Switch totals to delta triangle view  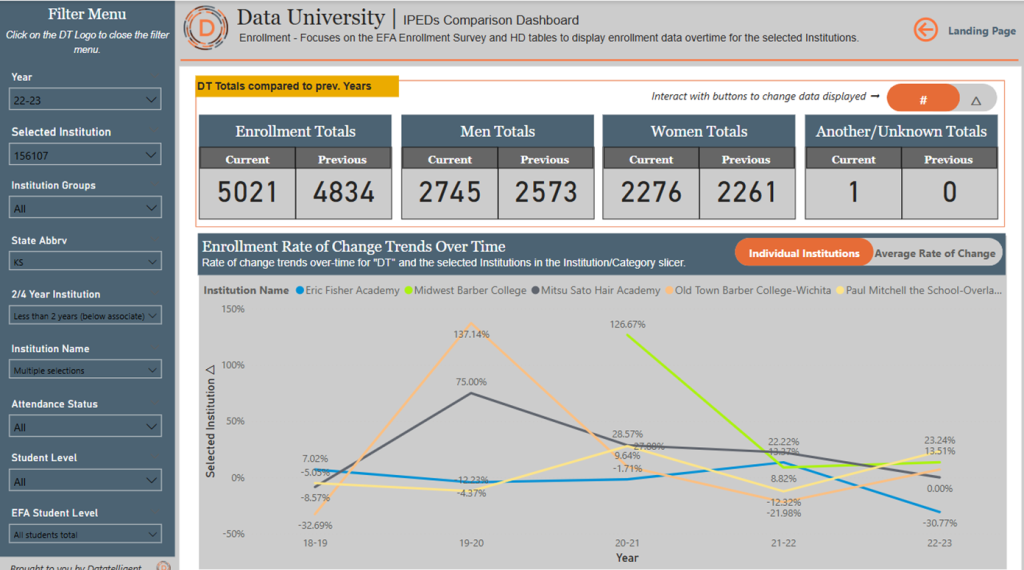976,101
